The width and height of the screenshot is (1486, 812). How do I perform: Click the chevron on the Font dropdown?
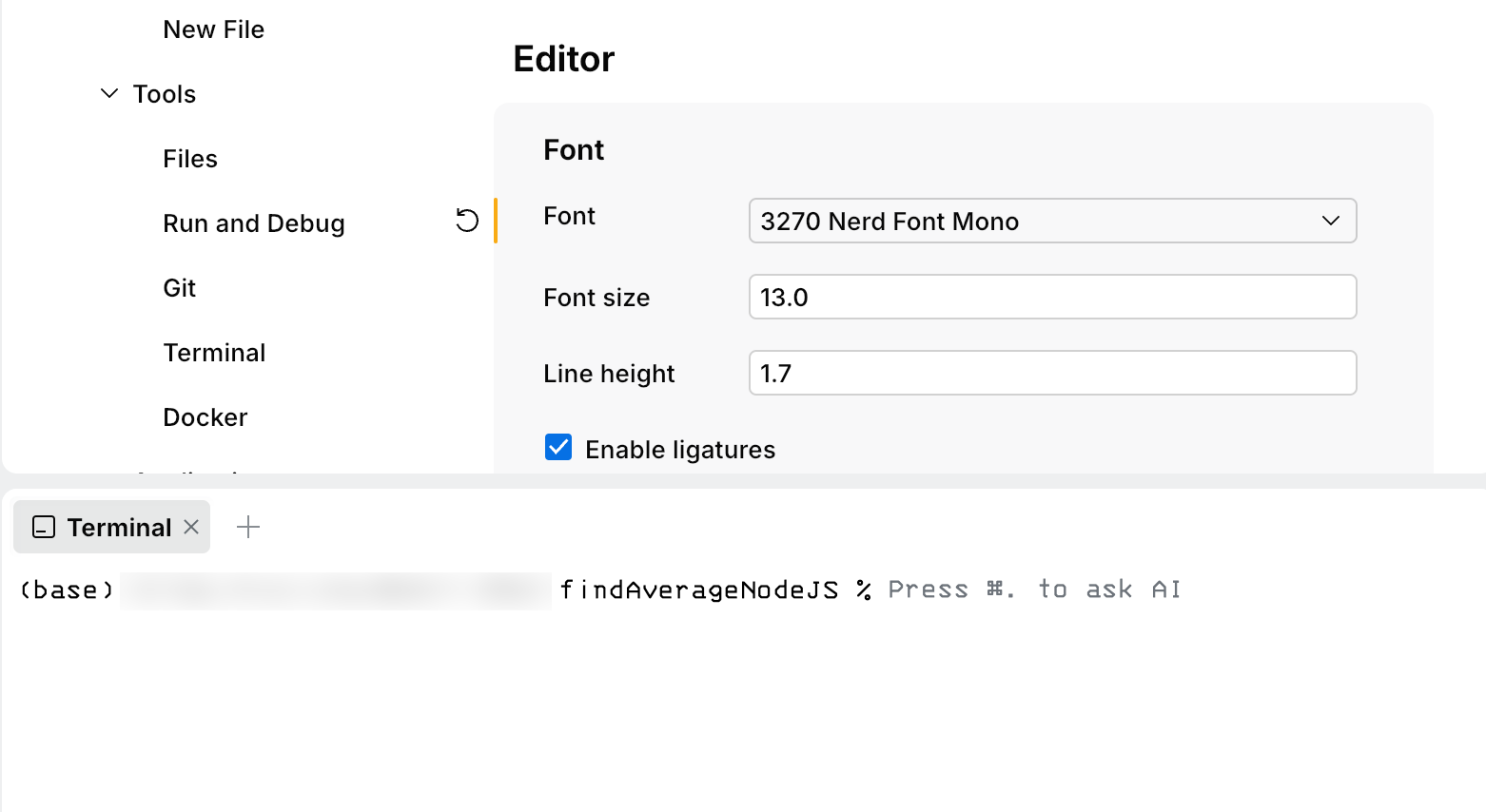click(1330, 221)
